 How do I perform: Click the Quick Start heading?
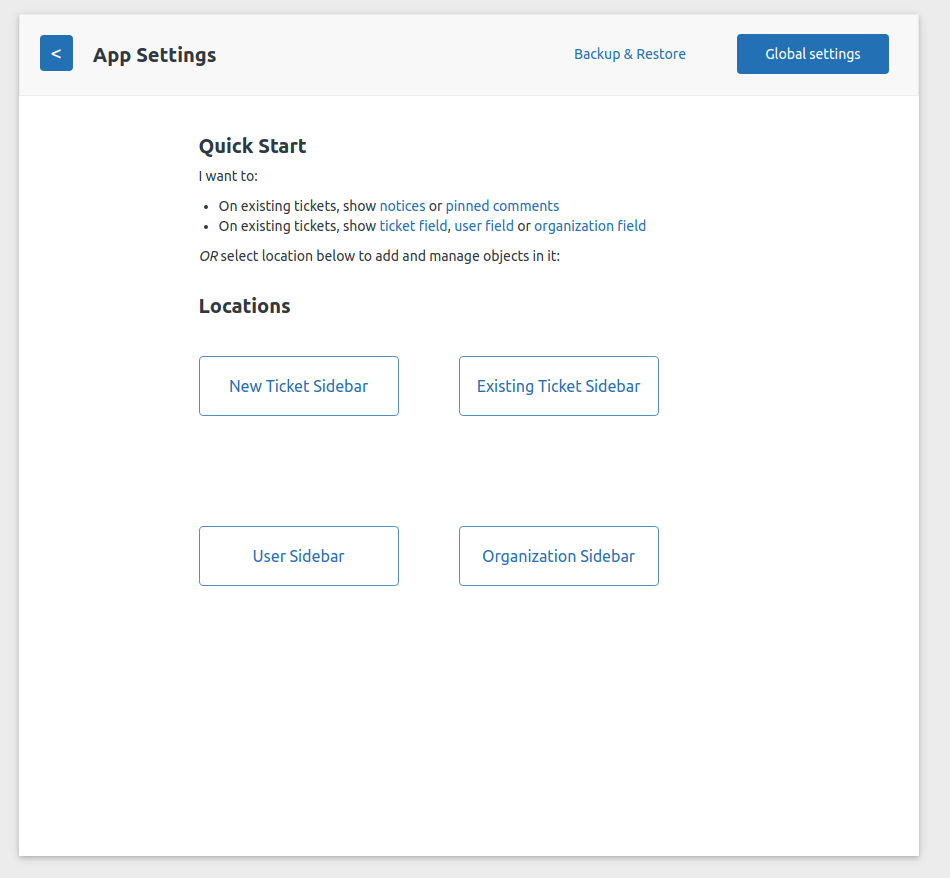pos(253,146)
